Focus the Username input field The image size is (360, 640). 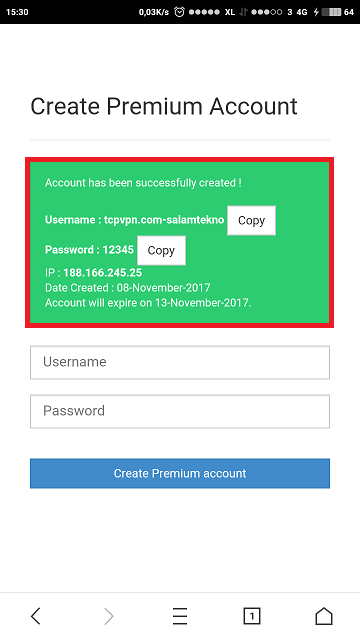pyautogui.click(x=180, y=362)
